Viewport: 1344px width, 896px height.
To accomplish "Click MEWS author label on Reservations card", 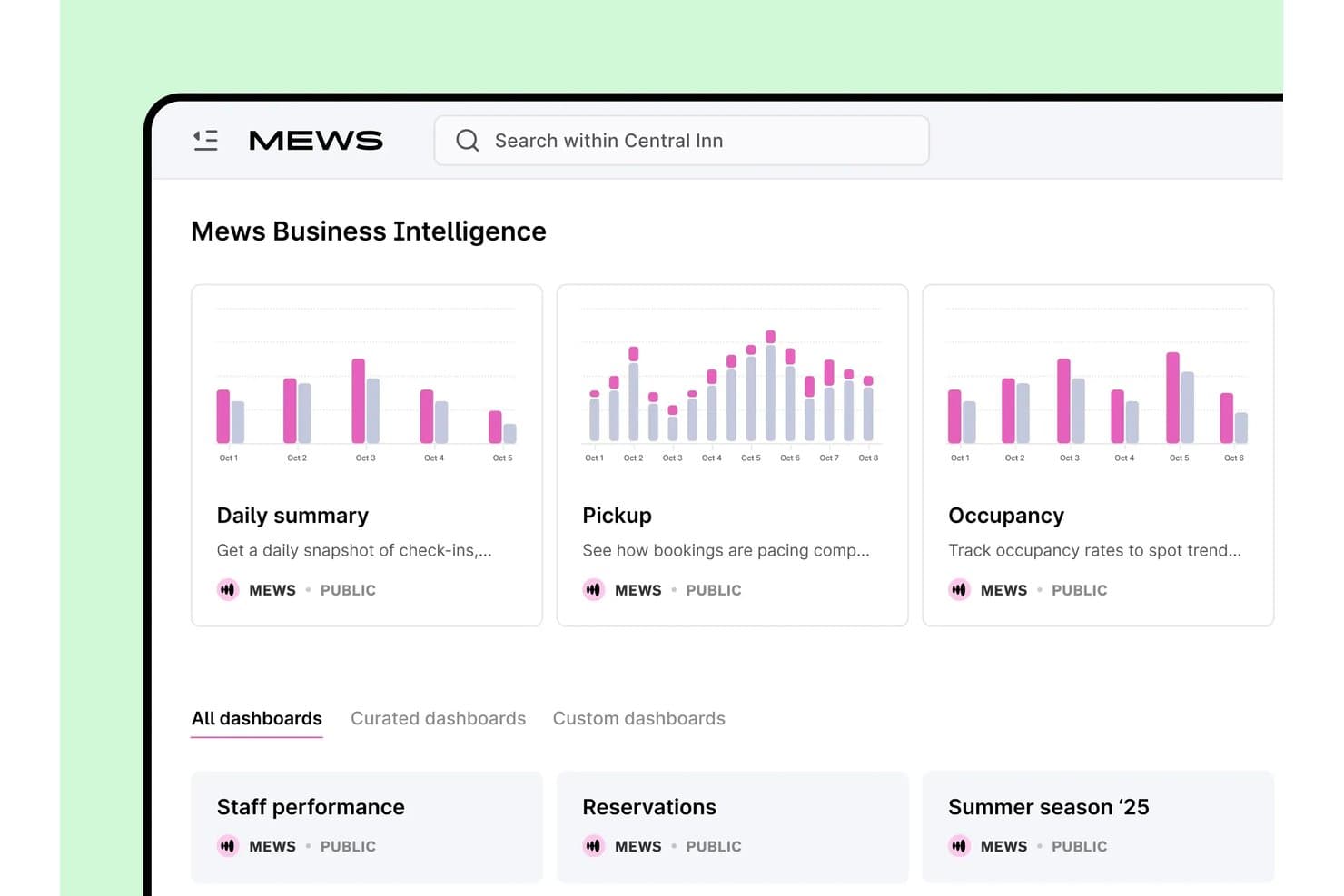I will 638,846.
